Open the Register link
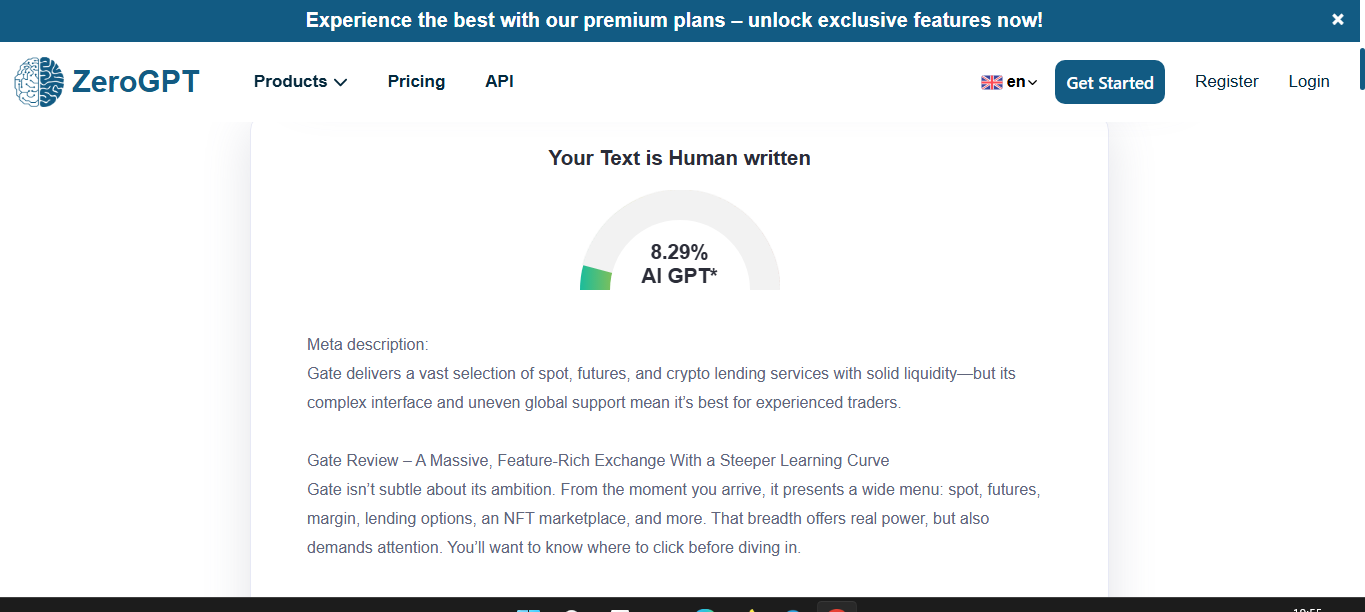The width and height of the screenshot is (1365, 612). point(1226,82)
